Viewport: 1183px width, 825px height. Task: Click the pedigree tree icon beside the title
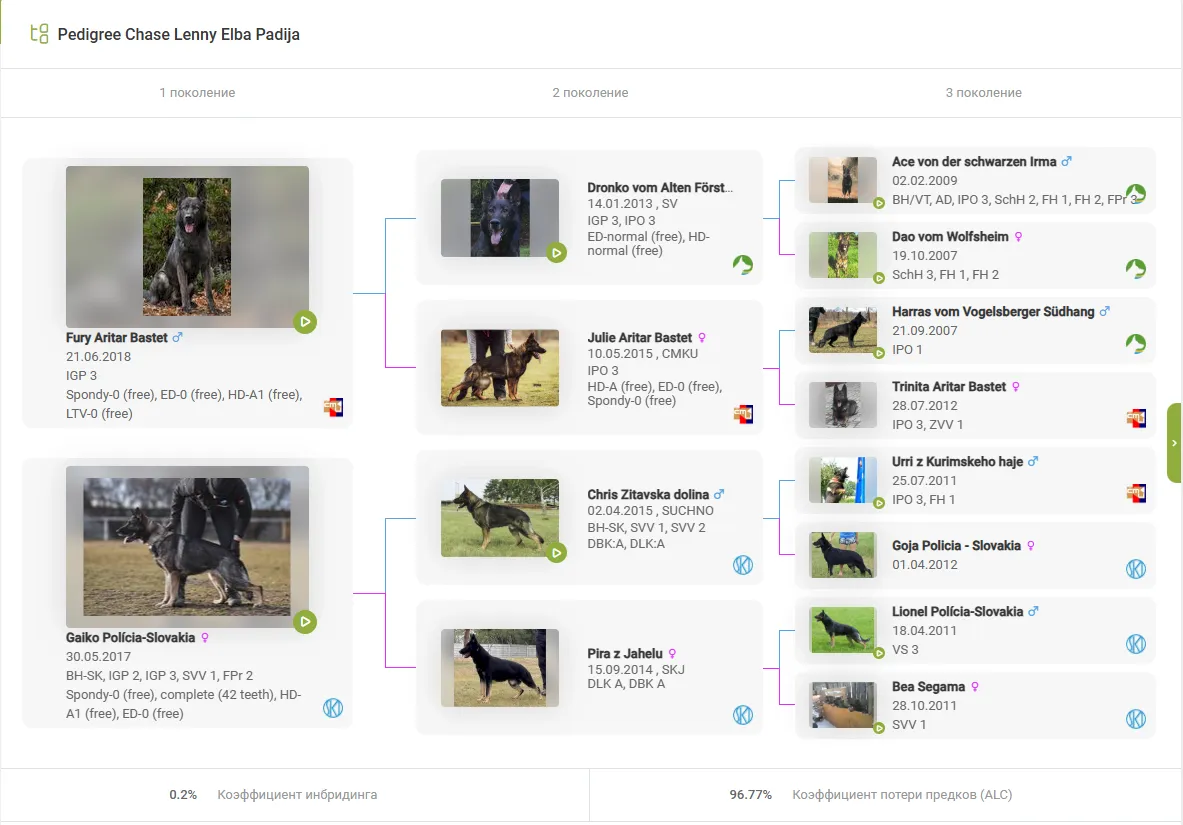tap(39, 34)
